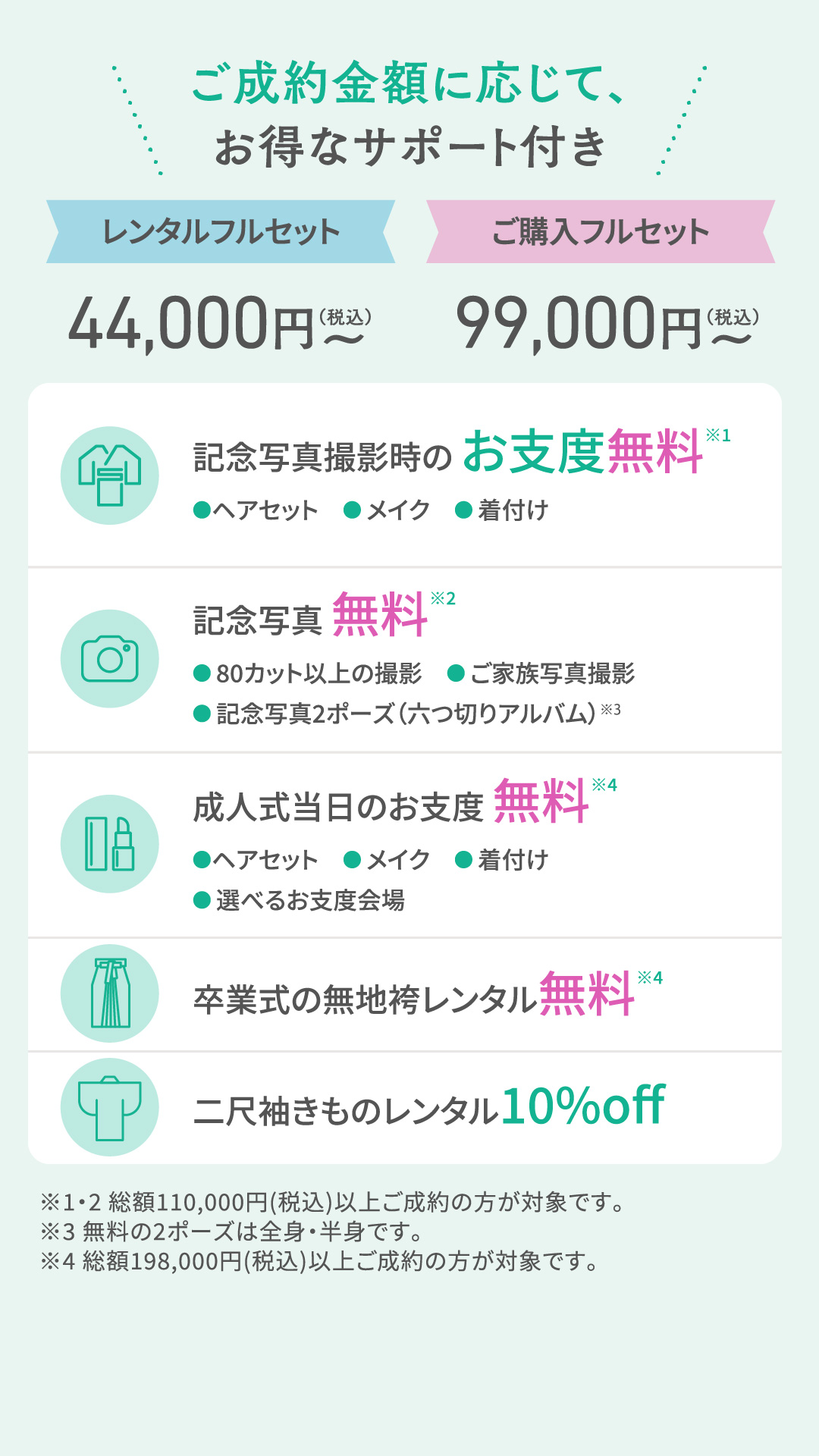
Task: Click the お支度無料 heading text
Action: (x=582, y=453)
